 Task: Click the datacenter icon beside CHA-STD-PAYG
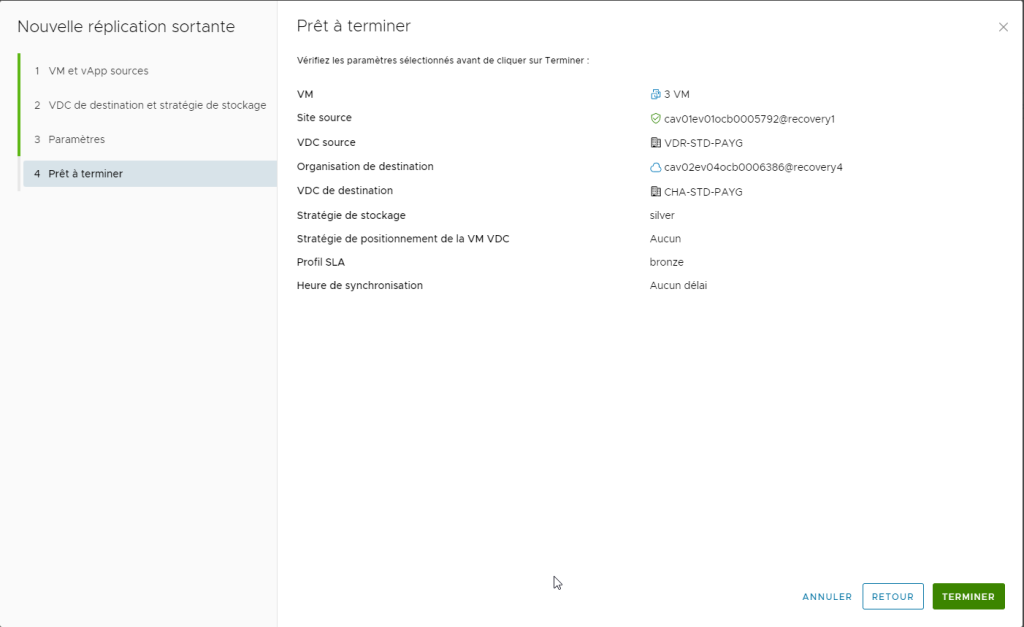[x=655, y=191]
